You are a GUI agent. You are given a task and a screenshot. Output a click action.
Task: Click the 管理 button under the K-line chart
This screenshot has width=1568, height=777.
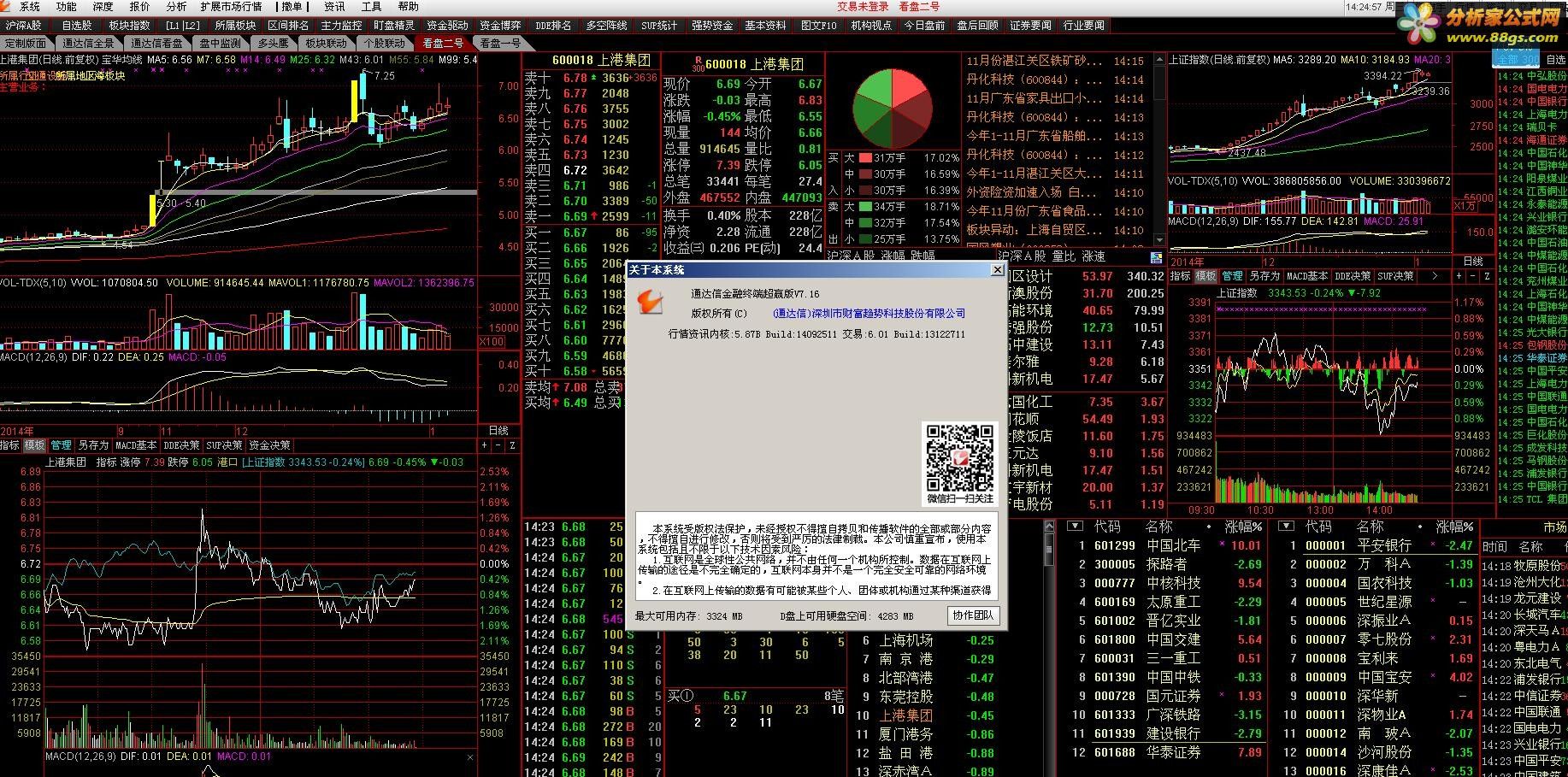click(61, 445)
